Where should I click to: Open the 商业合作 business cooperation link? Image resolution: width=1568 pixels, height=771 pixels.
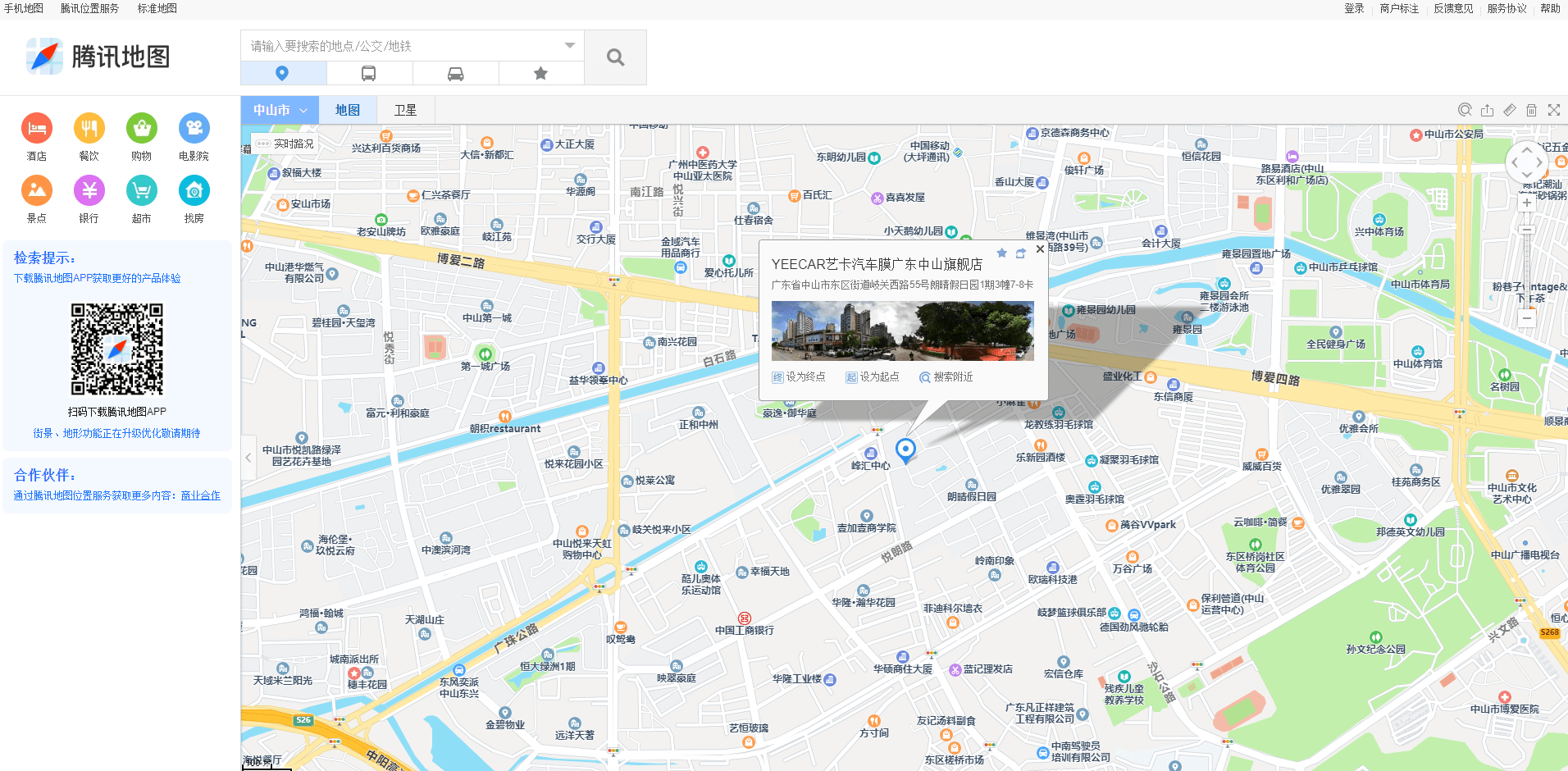click(201, 495)
